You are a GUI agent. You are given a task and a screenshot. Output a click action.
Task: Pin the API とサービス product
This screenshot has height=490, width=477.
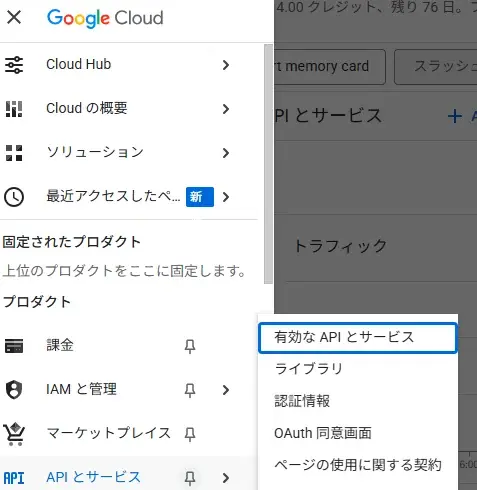pos(190,478)
